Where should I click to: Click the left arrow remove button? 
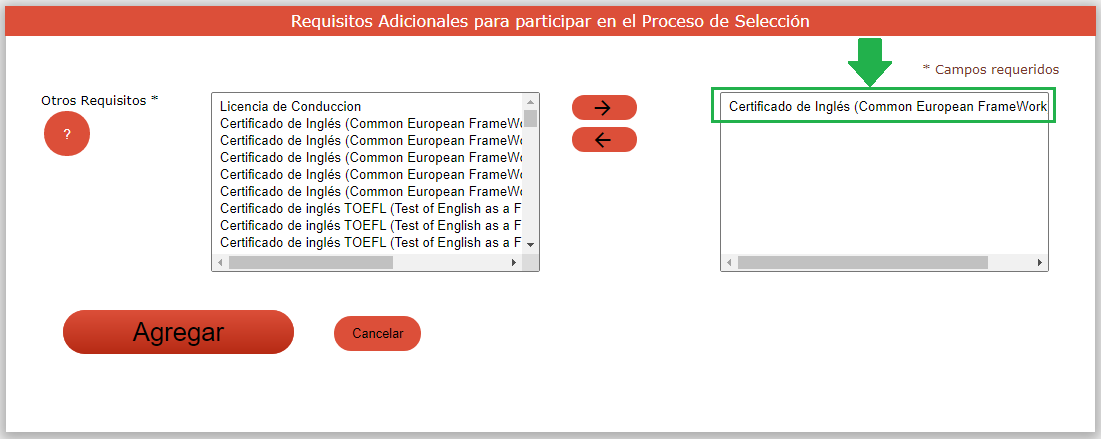tap(604, 140)
